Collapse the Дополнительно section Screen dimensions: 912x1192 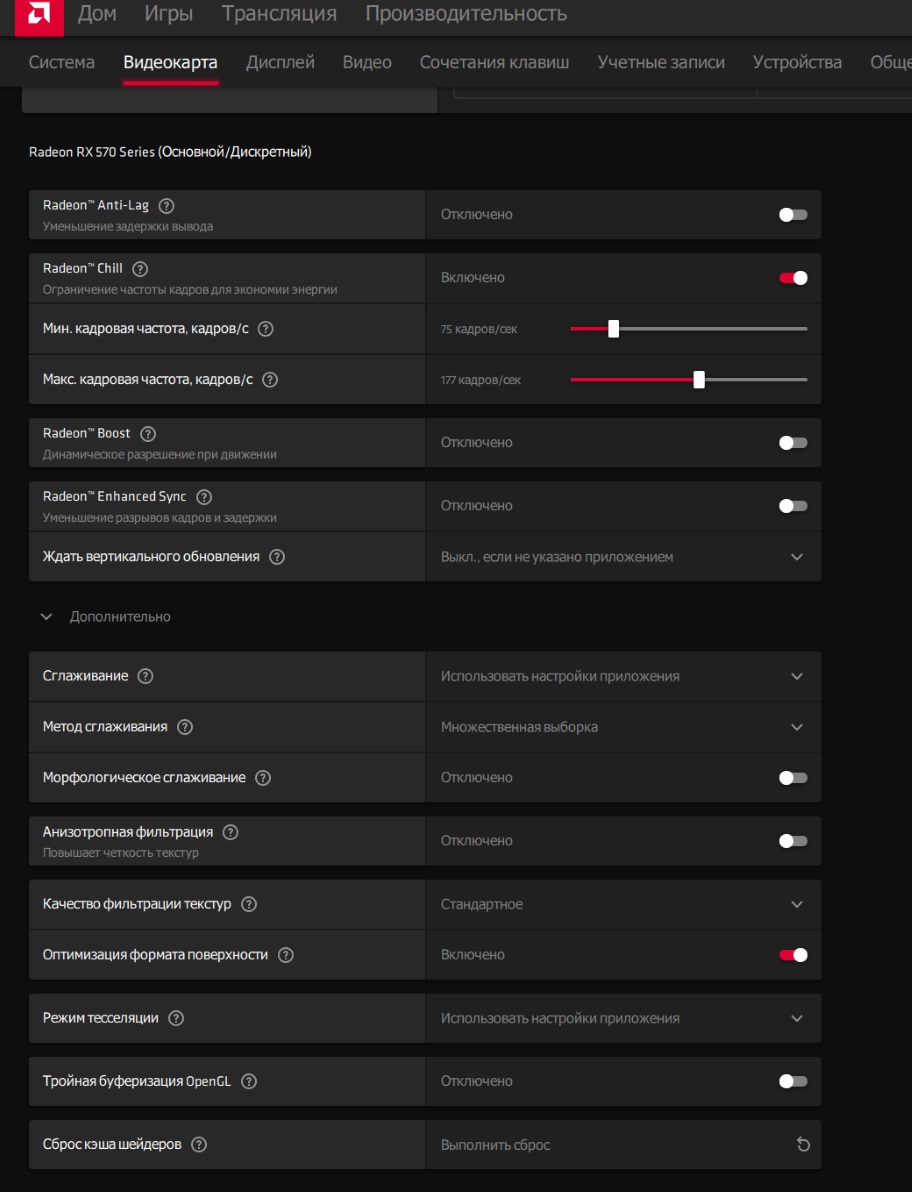46,617
